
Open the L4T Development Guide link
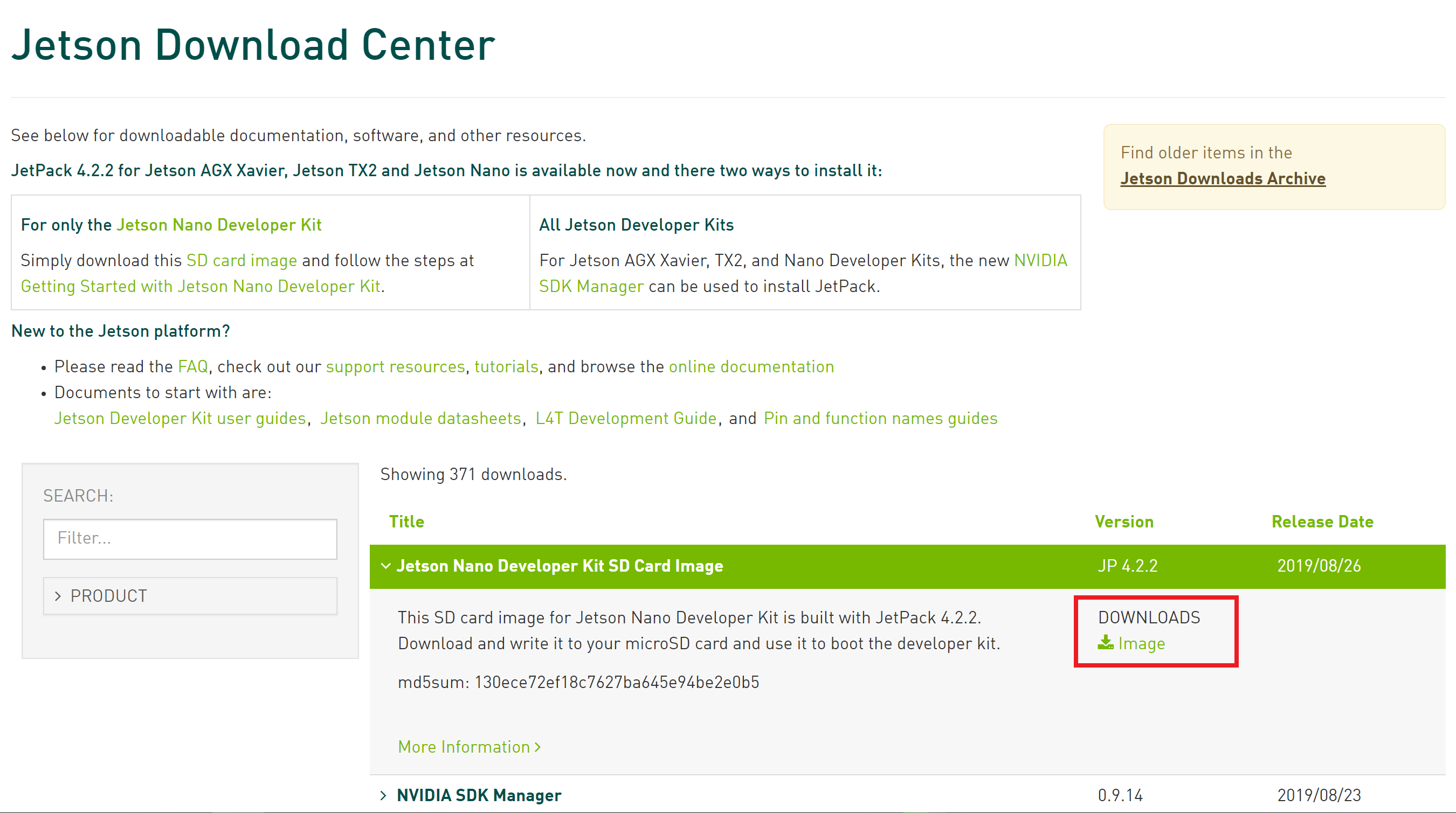[626, 419]
